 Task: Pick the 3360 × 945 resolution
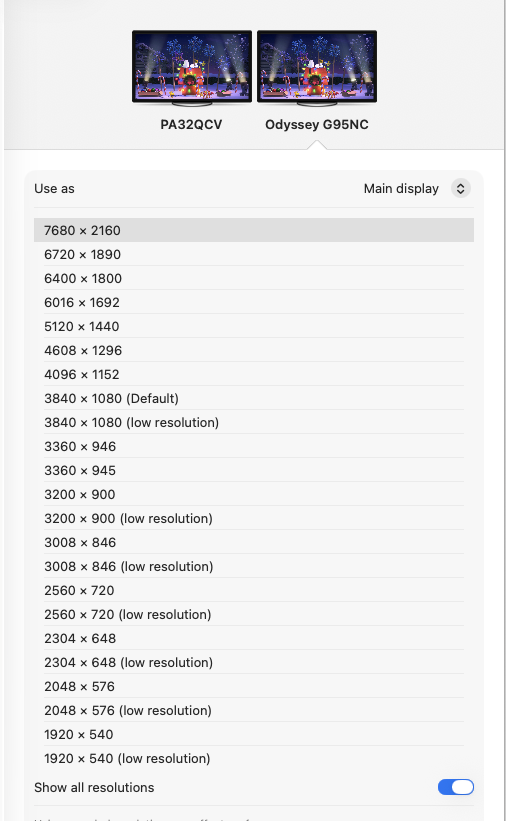(x=254, y=471)
